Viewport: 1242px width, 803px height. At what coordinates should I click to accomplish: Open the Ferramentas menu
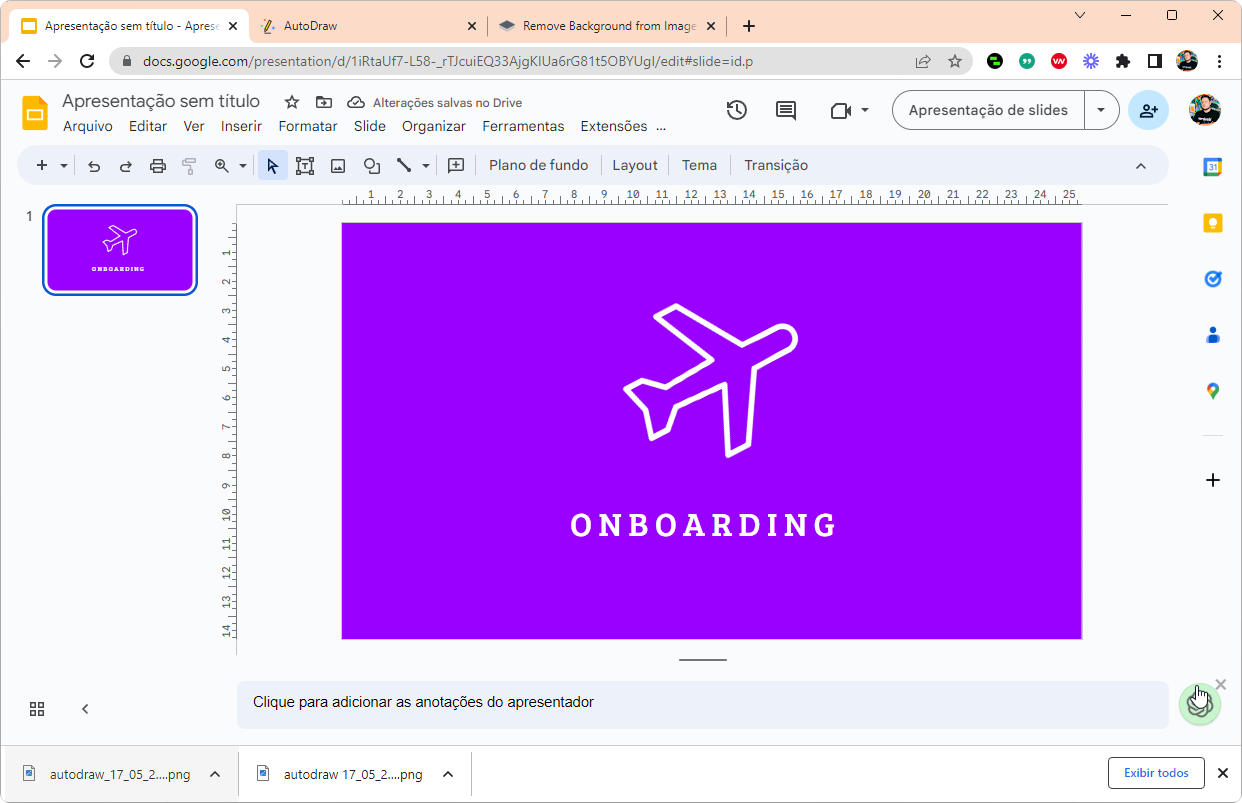click(523, 126)
